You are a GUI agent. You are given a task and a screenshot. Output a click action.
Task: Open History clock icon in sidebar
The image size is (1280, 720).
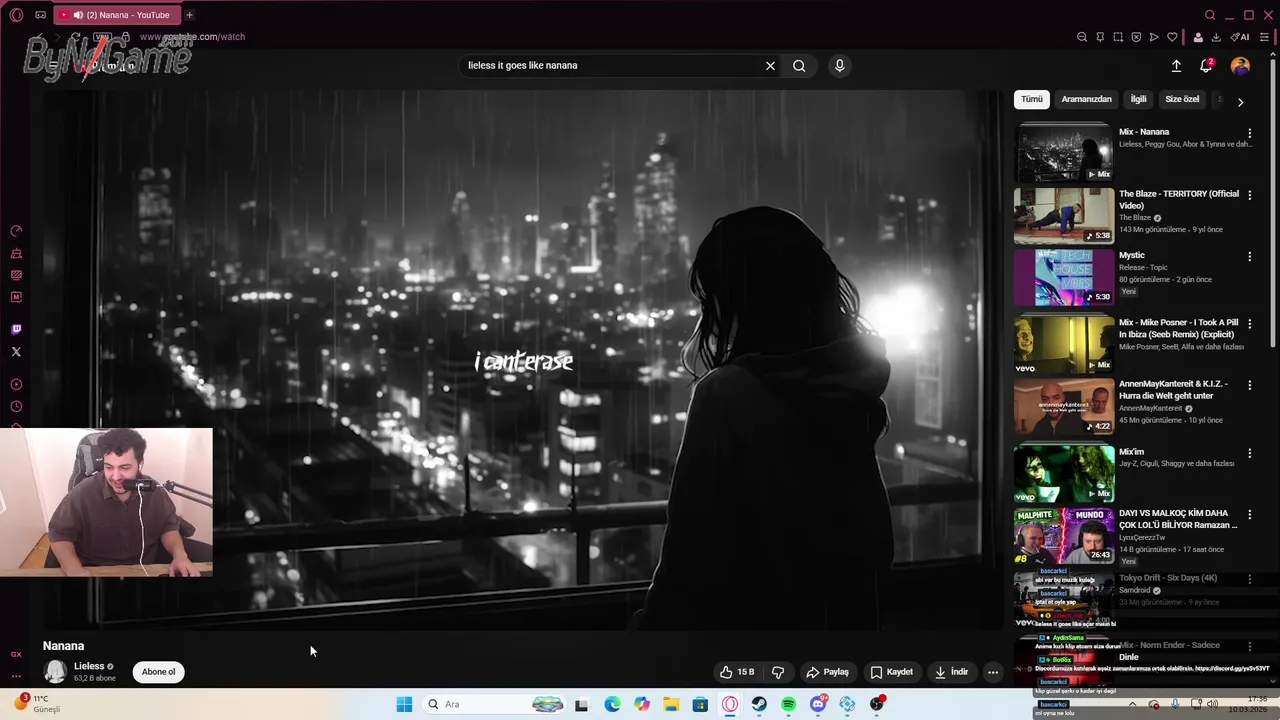16,406
